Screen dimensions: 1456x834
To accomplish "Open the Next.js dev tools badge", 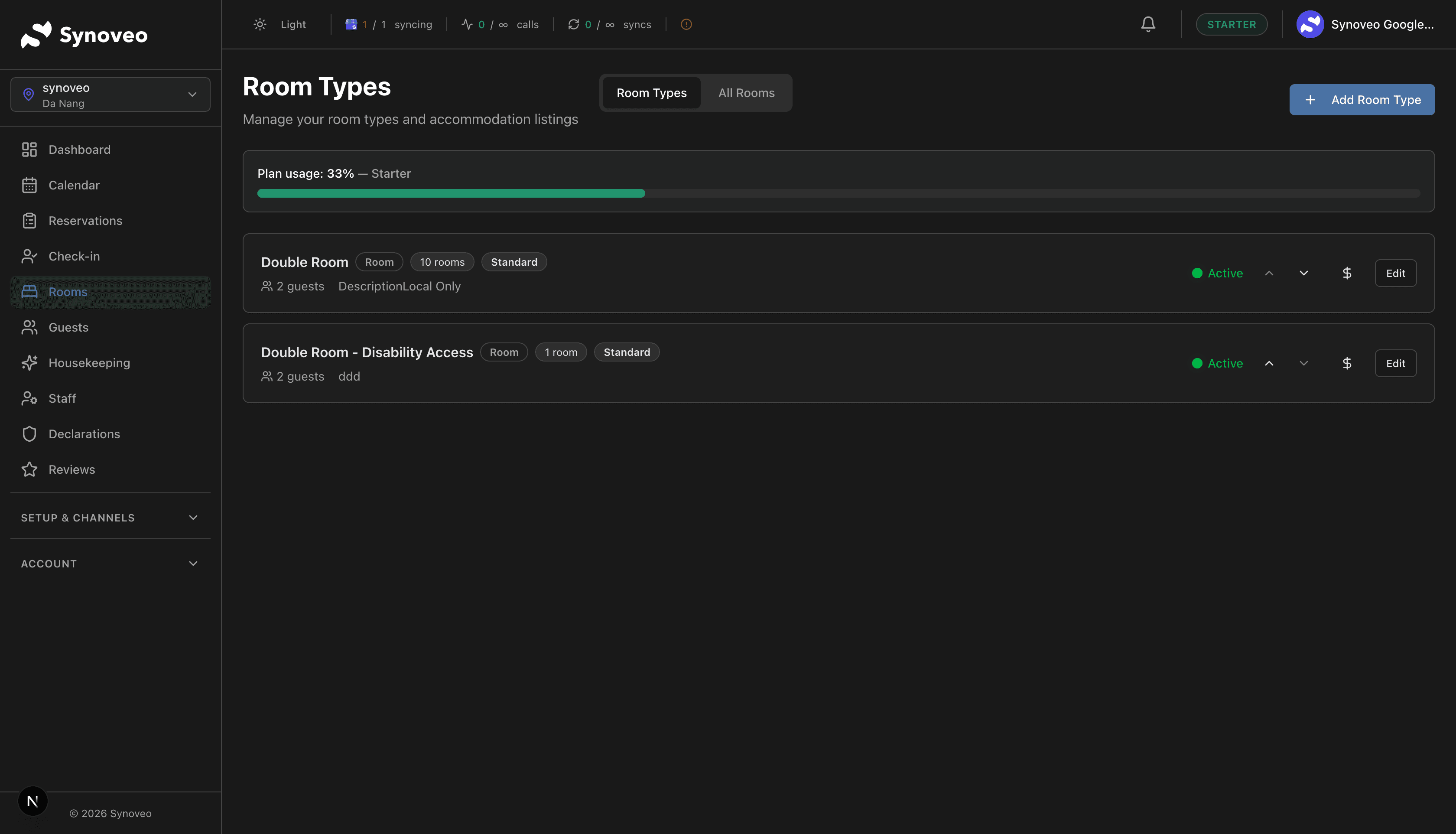I will pyautogui.click(x=32, y=801).
